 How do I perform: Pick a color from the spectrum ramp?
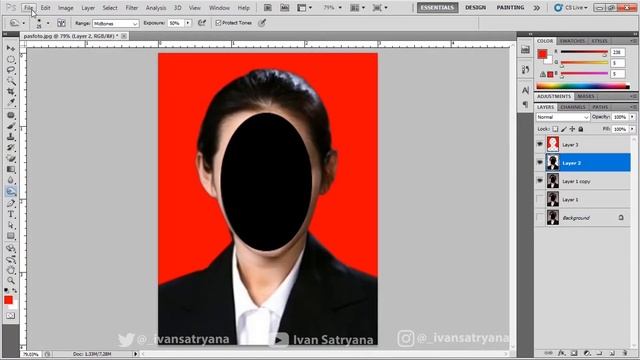[x=582, y=86]
